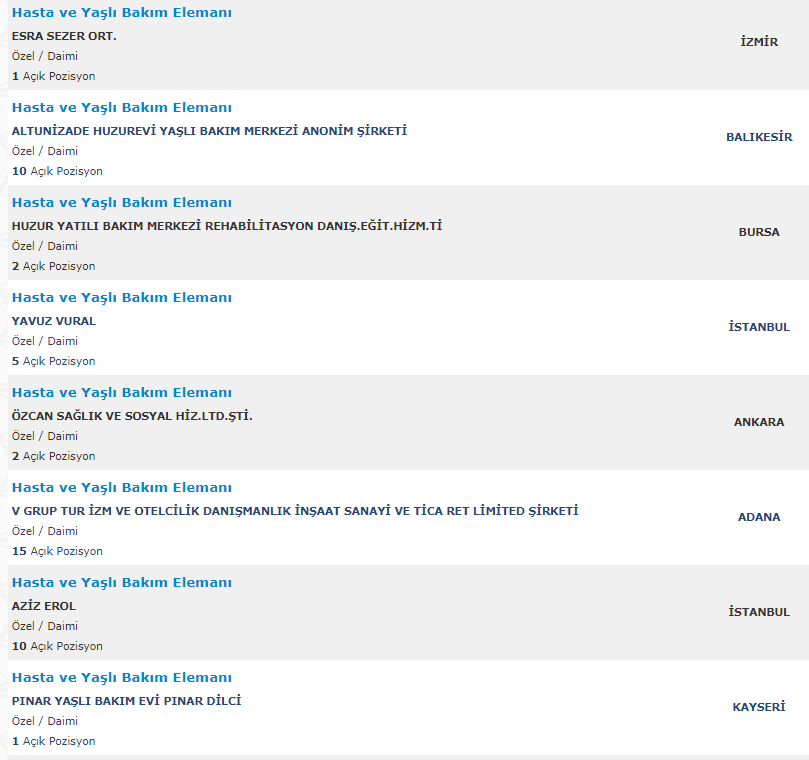Open the job title link above AZİZ EROL
The height and width of the screenshot is (760, 809).
(x=121, y=583)
